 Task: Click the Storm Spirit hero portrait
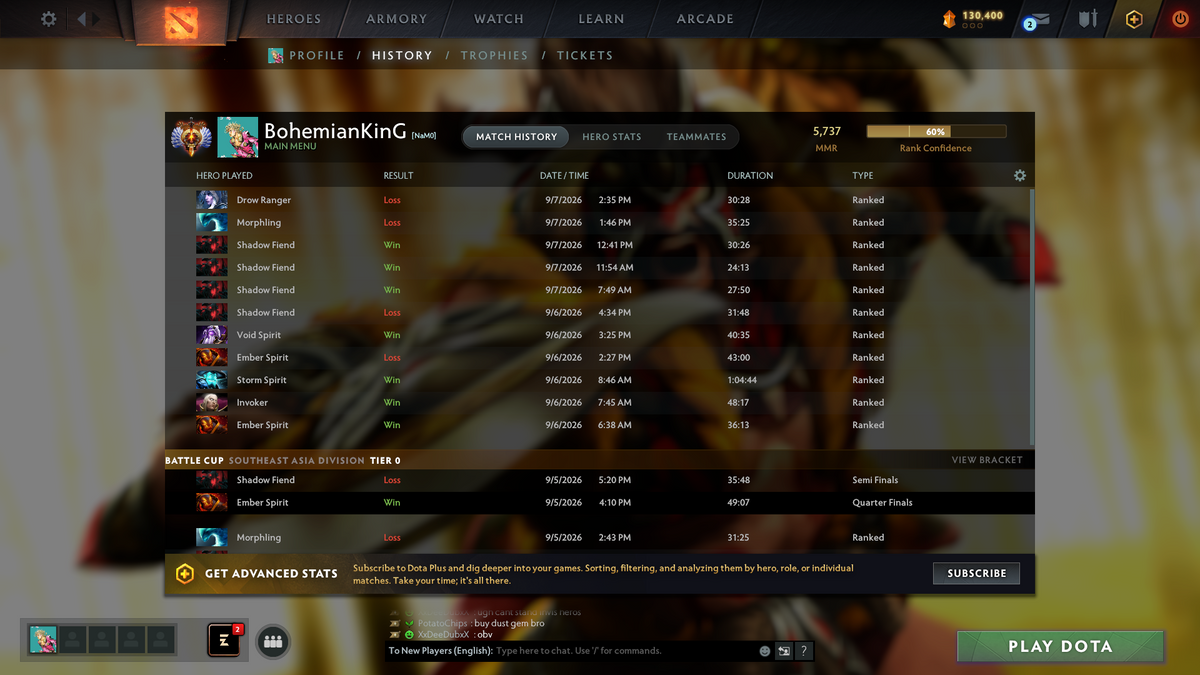212,380
